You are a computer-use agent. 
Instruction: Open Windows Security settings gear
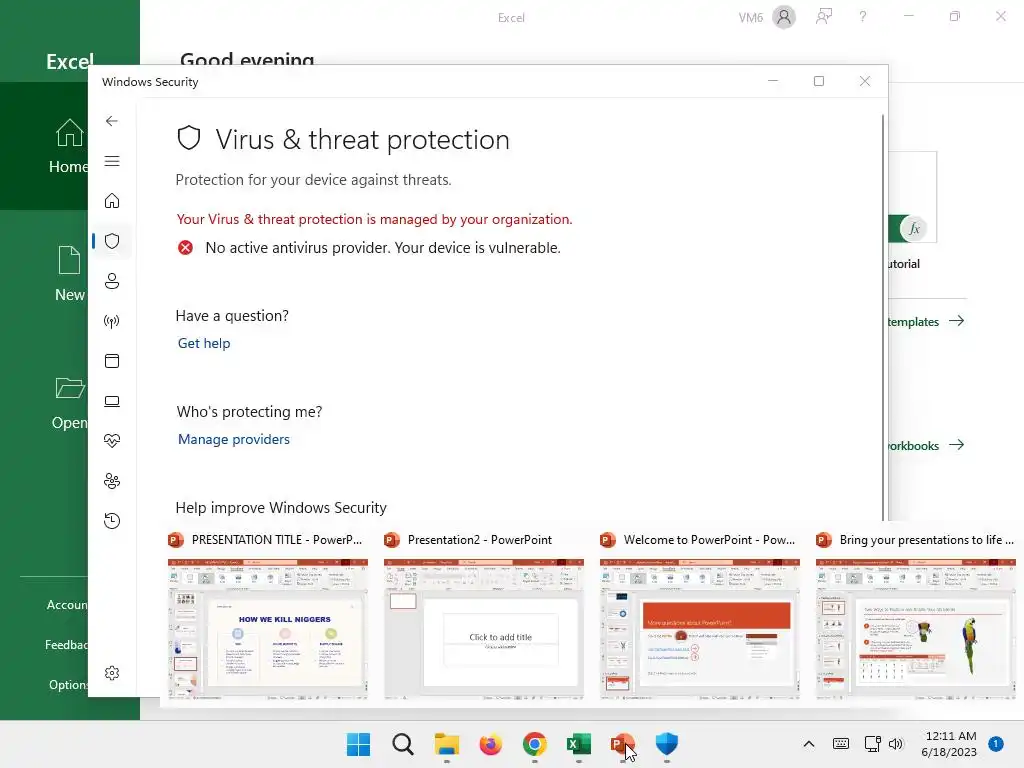coord(112,673)
